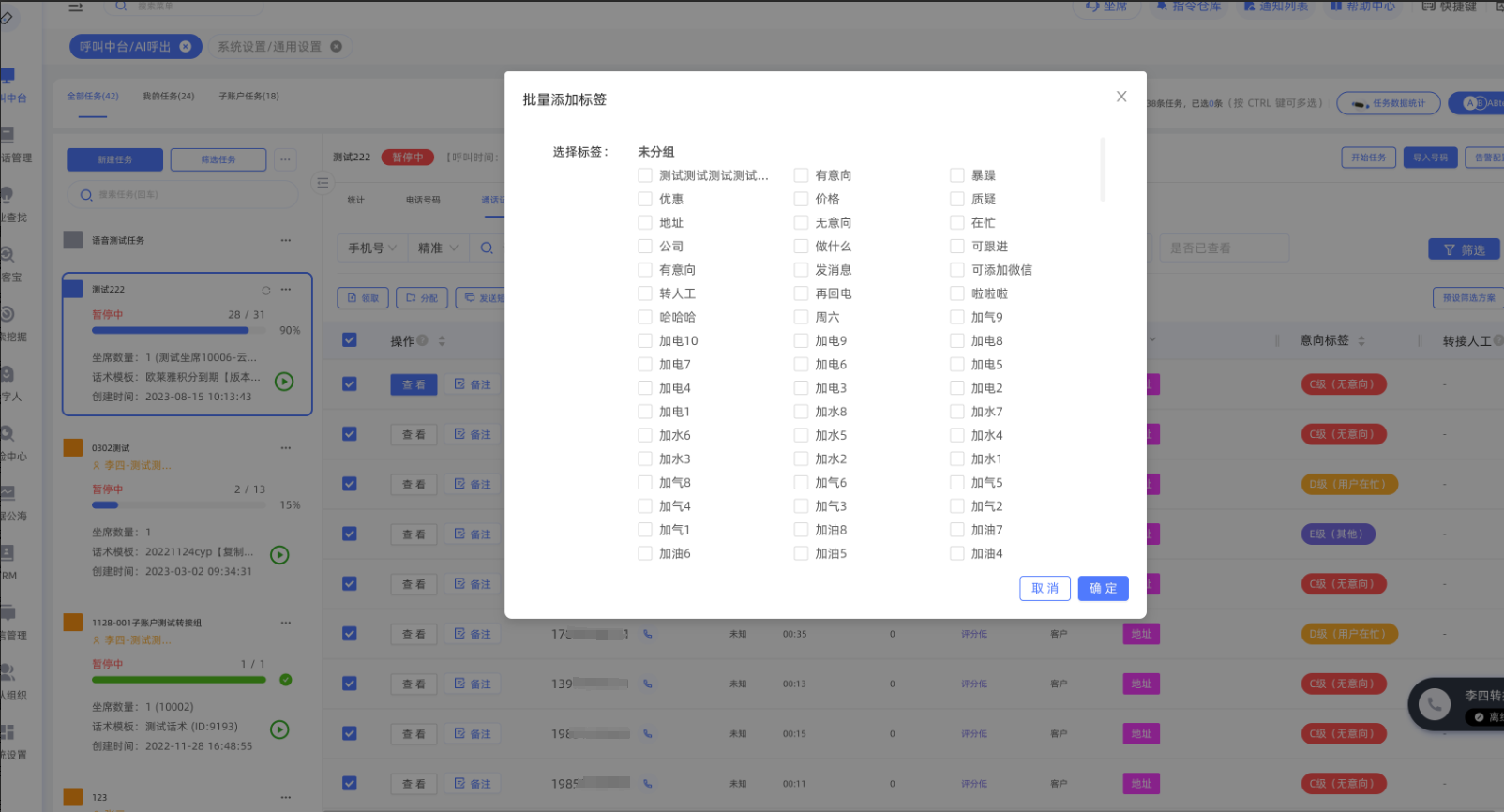
Task: Close the 批量添加标签 dialog with X icon
Action: 1120,97
